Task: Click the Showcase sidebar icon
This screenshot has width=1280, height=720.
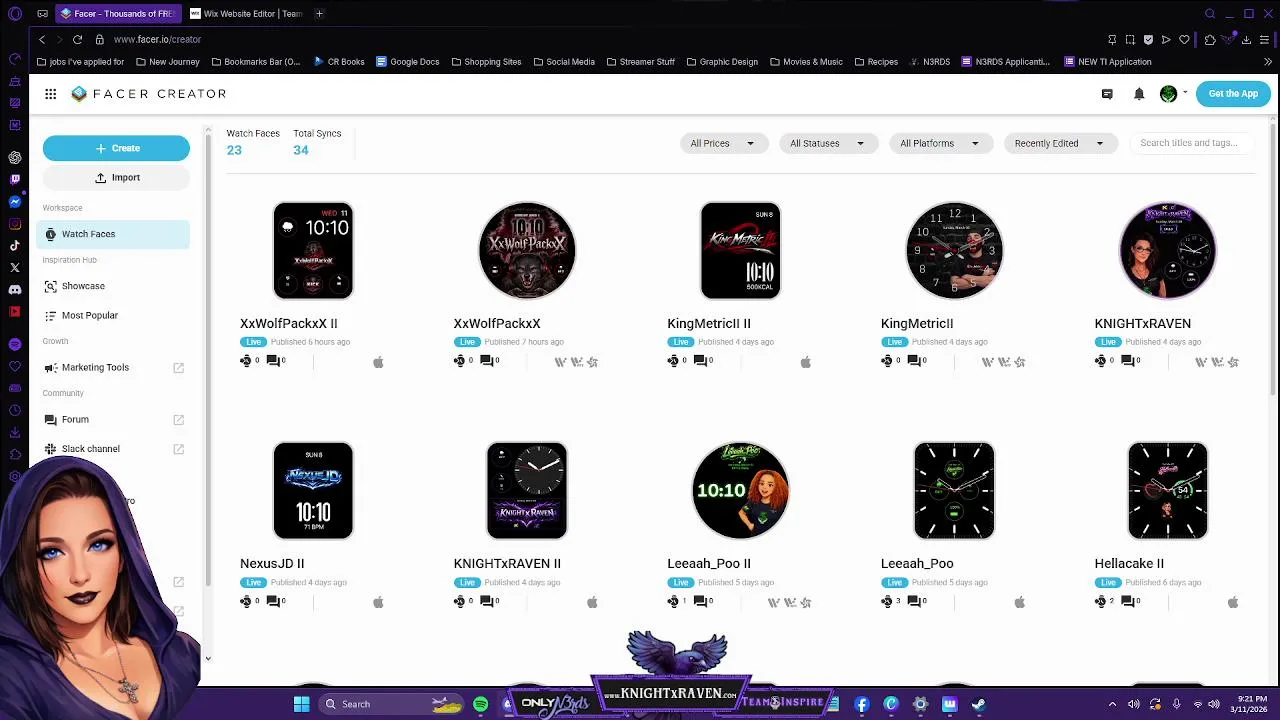Action: click(x=51, y=286)
